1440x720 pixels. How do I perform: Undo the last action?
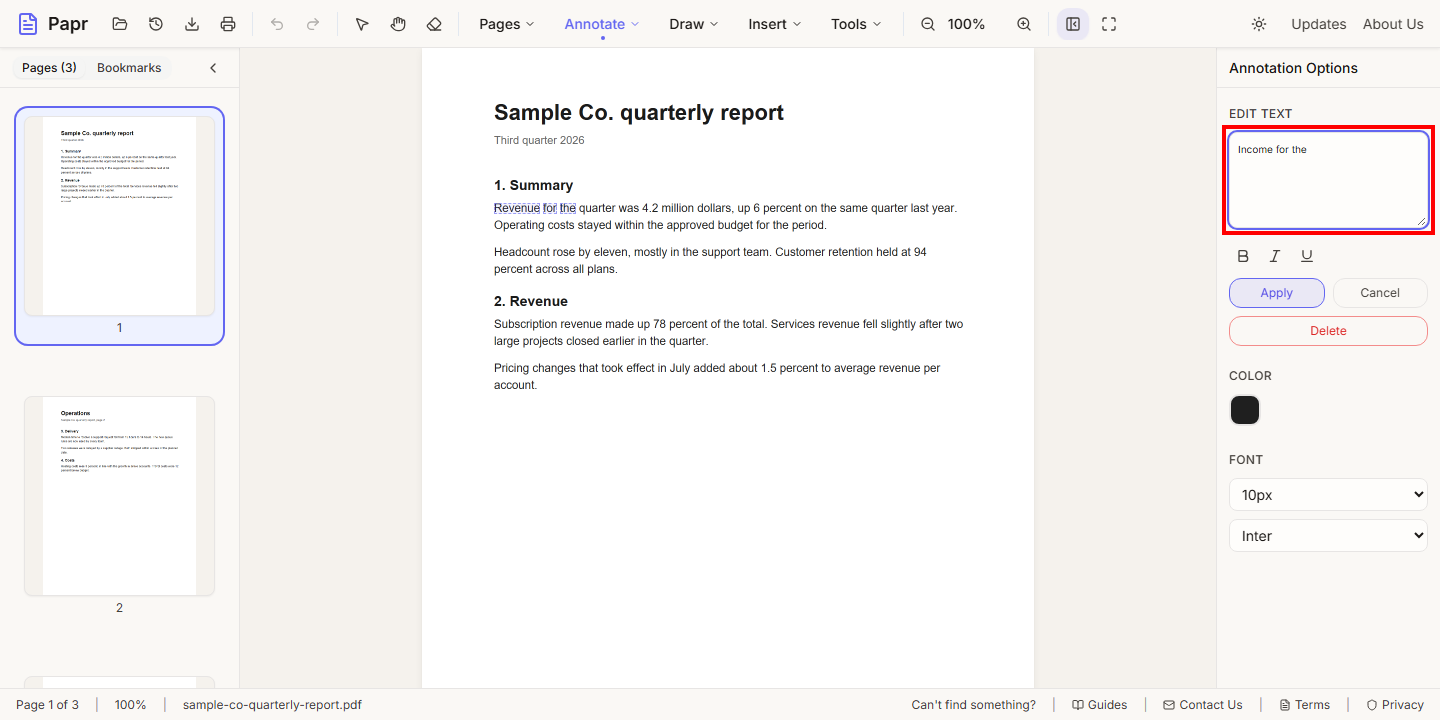click(x=277, y=24)
